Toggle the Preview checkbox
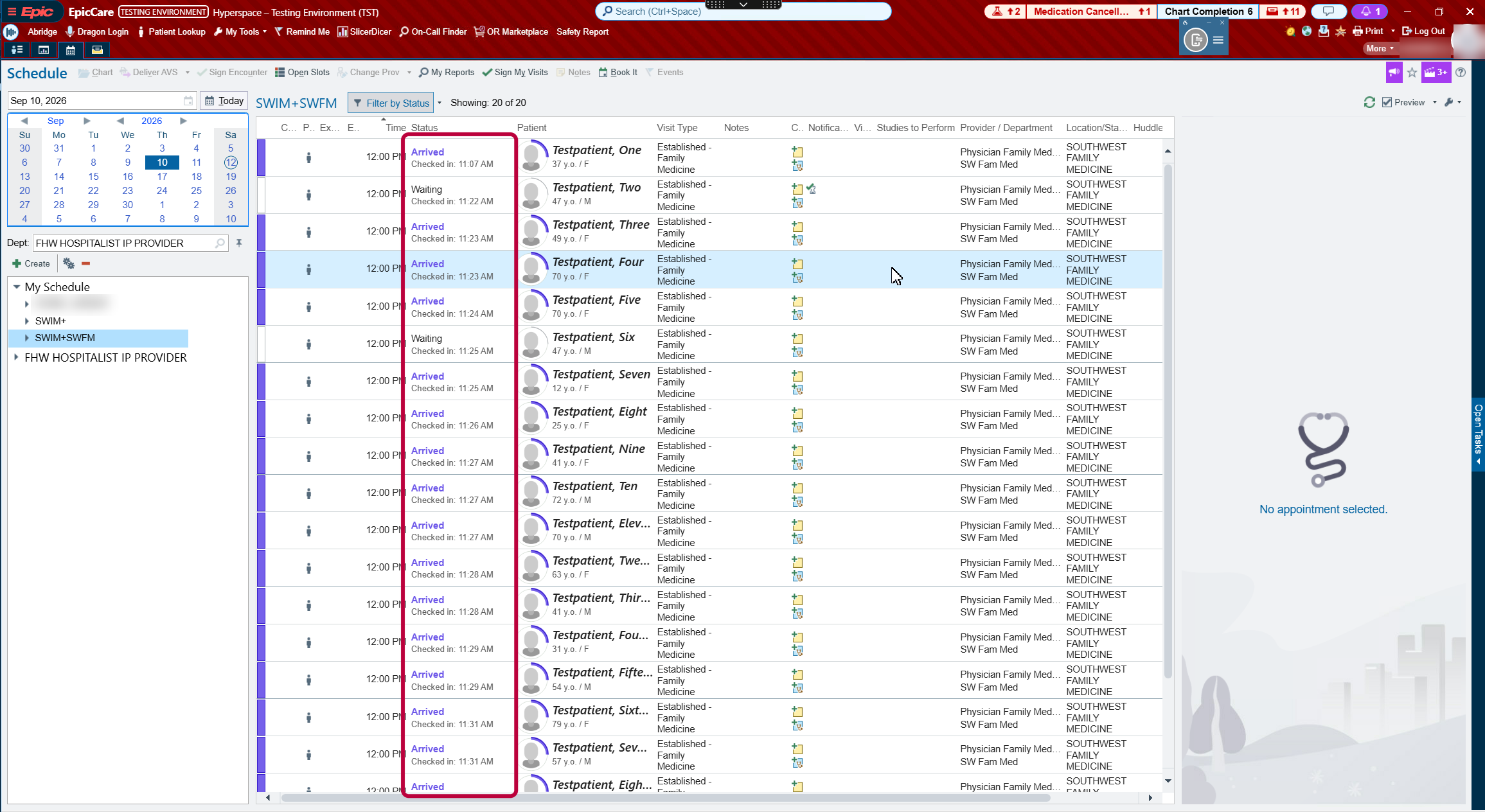Screen dimensions: 1485x812 (x=1387, y=102)
